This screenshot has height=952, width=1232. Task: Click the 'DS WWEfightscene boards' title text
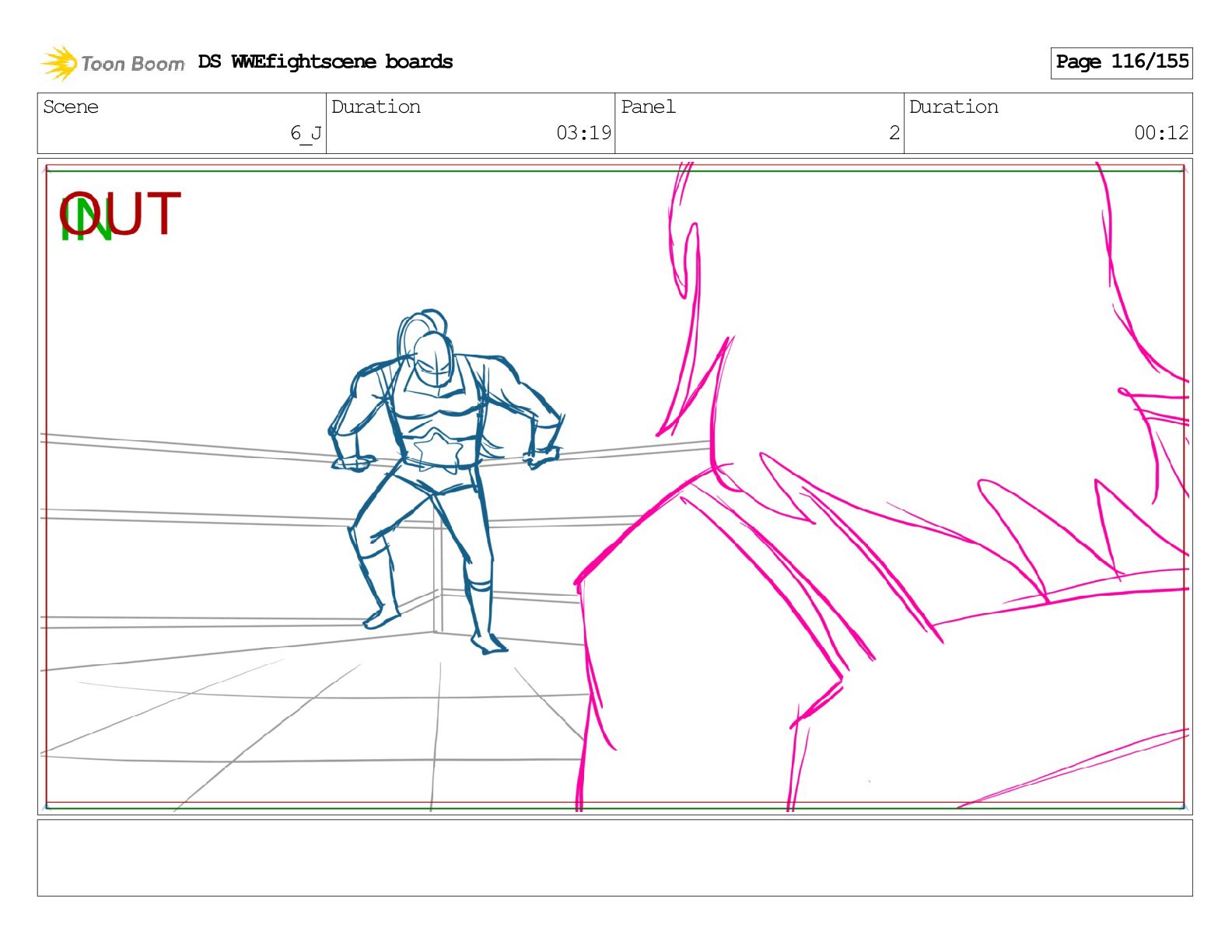325,61
